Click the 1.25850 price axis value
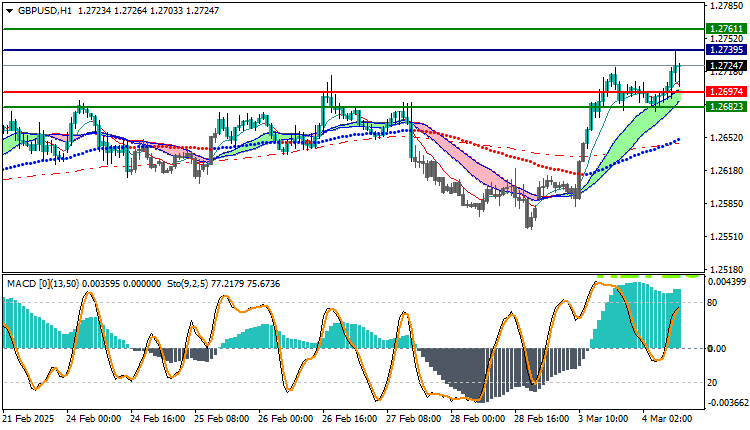This screenshot has width=750, height=430. coord(727,204)
